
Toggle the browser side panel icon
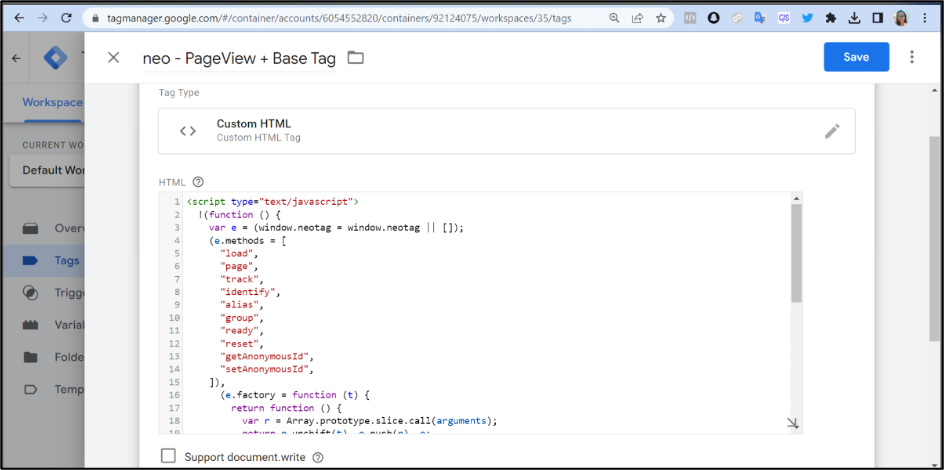878,18
